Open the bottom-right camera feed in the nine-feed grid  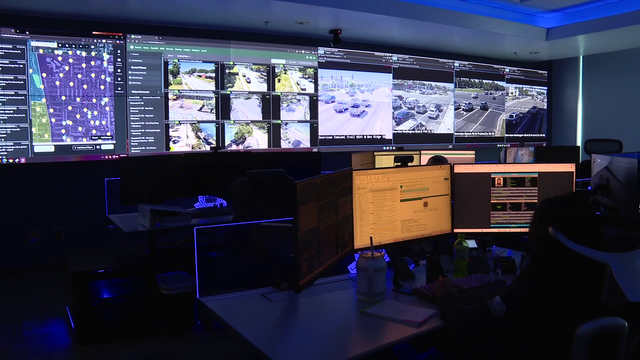[295, 135]
